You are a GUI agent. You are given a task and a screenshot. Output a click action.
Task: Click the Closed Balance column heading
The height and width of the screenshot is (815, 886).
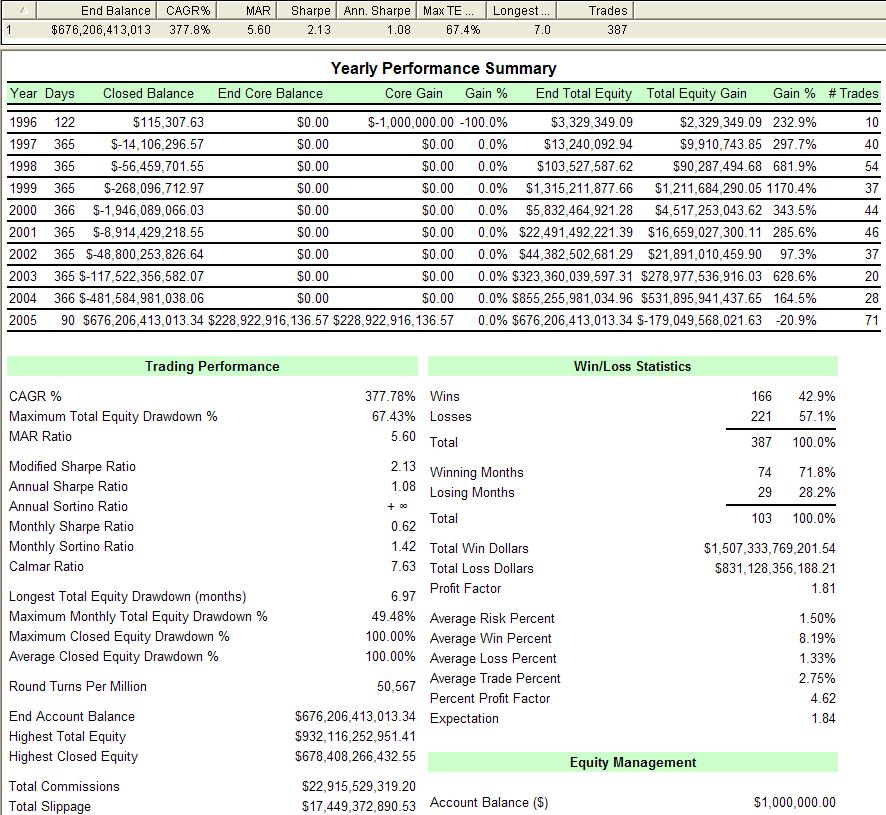pos(148,93)
